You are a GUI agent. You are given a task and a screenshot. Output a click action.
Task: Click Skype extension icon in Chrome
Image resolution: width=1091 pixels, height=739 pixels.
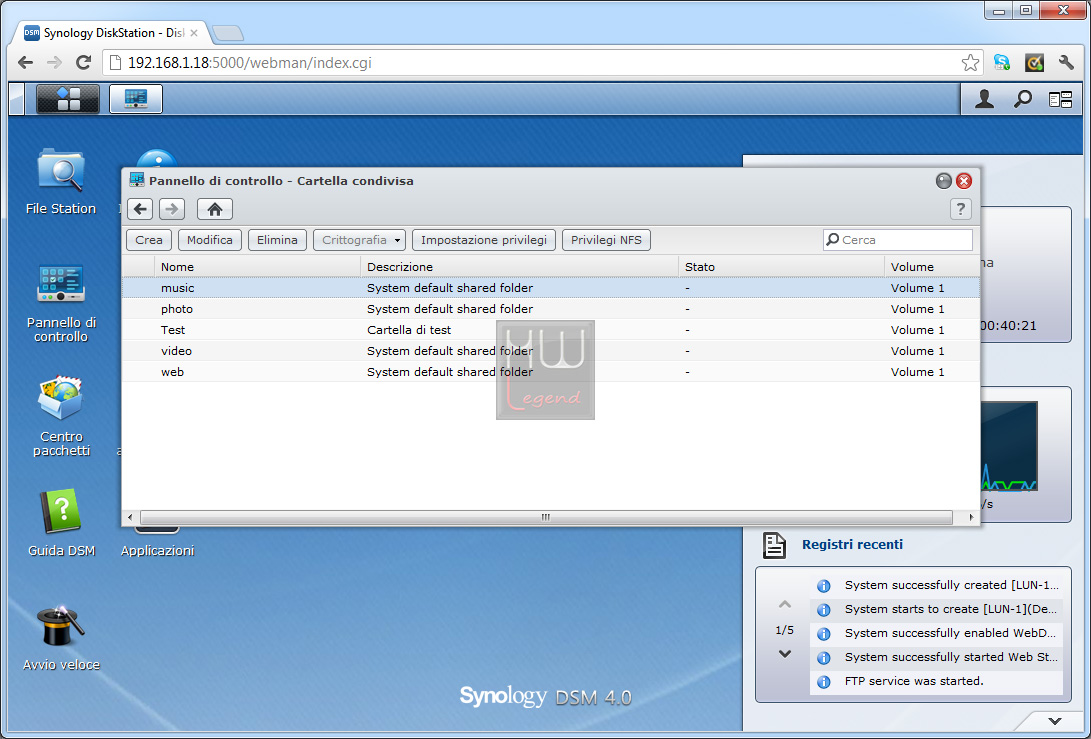tap(1002, 63)
